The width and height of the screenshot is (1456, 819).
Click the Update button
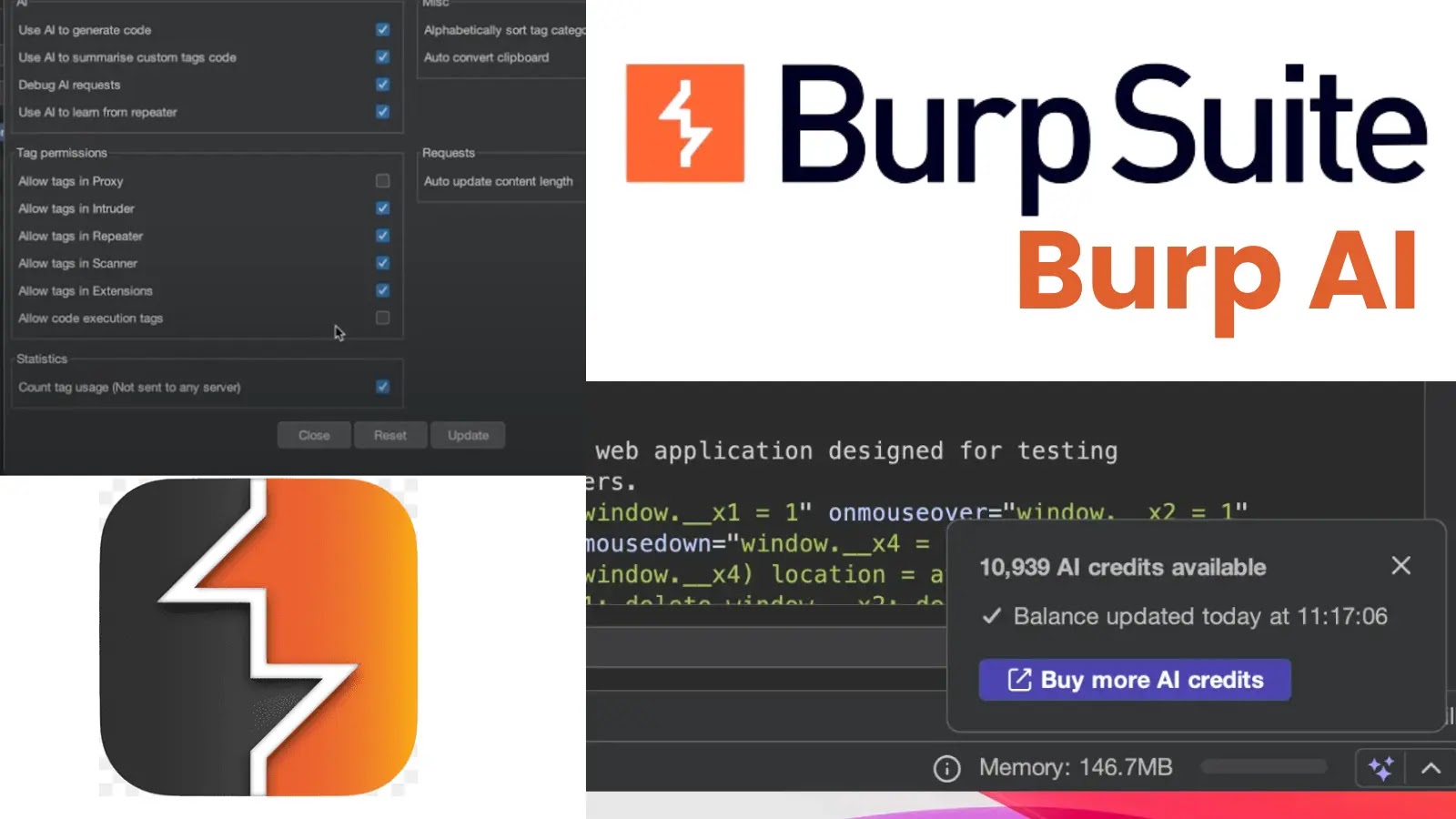pos(468,435)
